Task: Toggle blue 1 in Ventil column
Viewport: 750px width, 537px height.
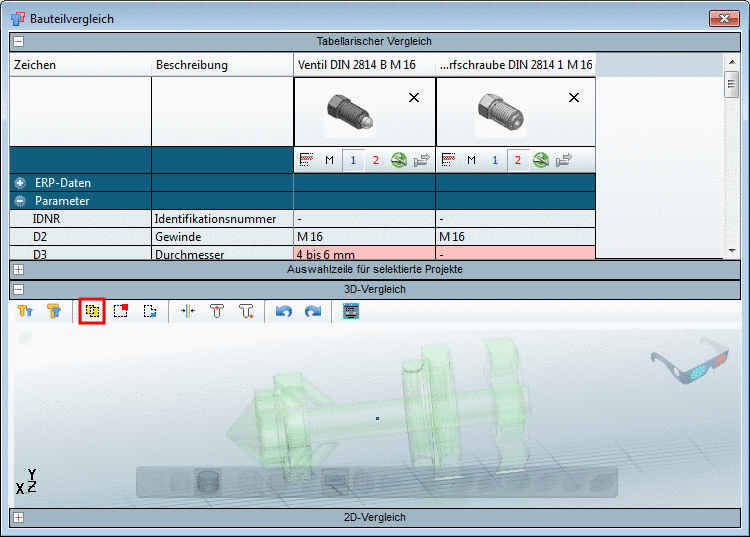Action: pyautogui.click(x=353, y=160)
